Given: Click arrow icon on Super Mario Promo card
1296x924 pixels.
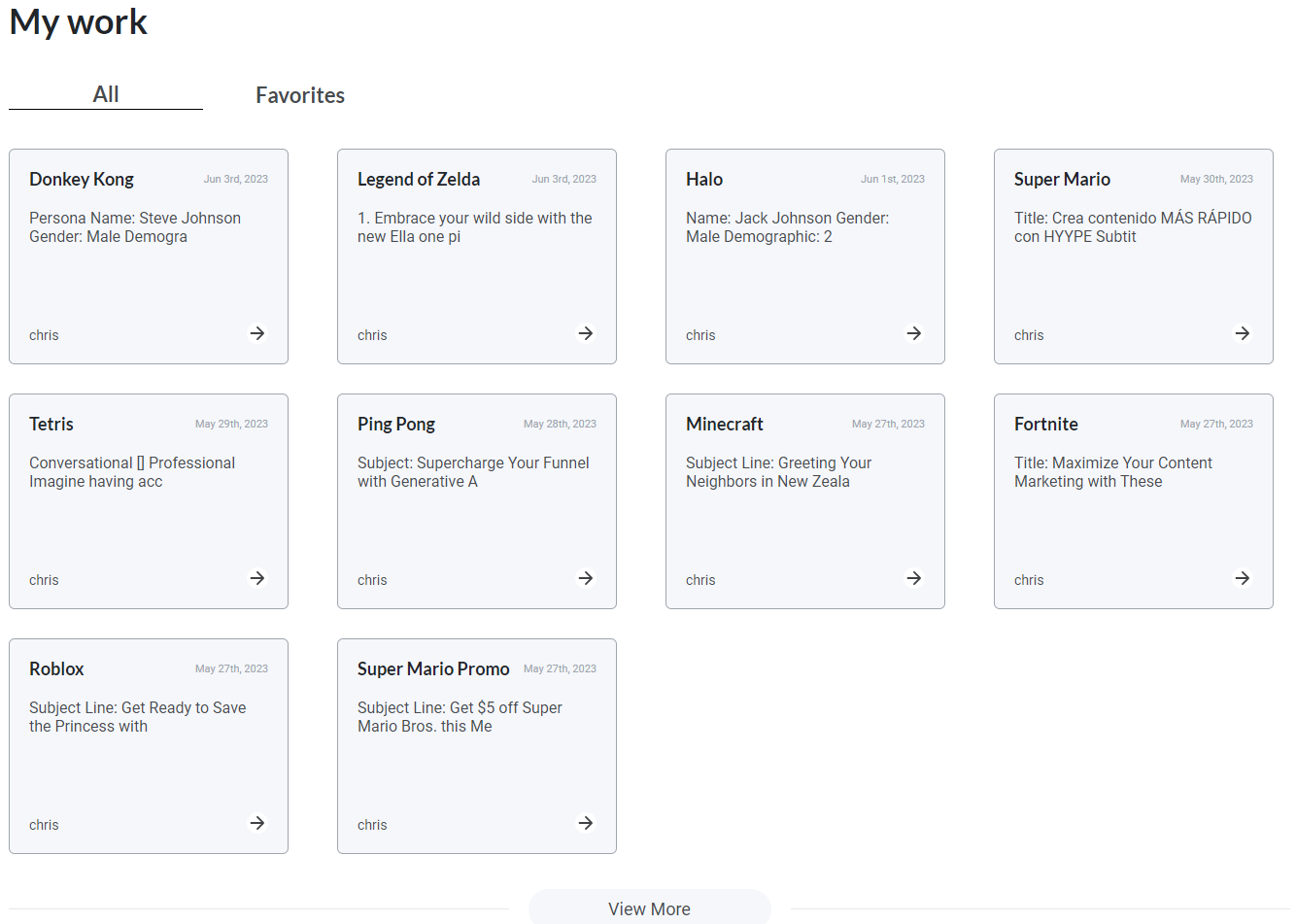Looking at the screenshot, I should 586,823.
